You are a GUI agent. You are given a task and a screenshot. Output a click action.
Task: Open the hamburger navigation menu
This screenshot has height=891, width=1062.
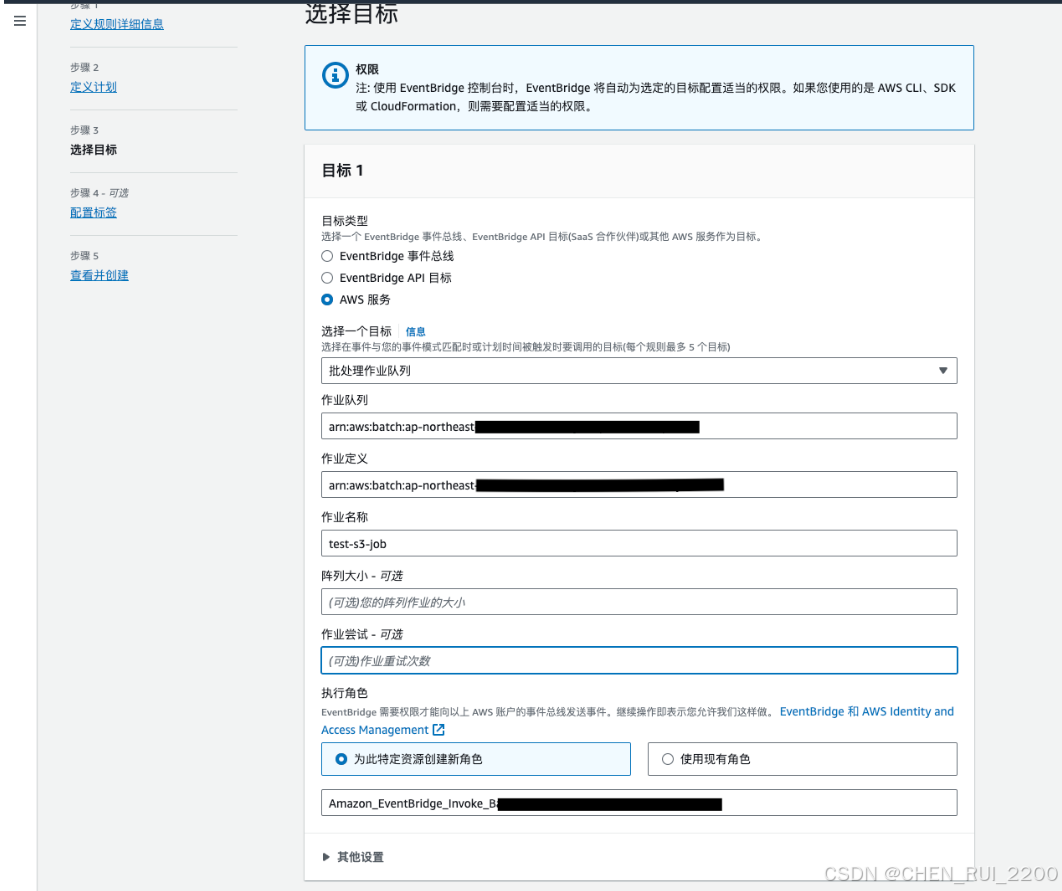tap(20, 21)
